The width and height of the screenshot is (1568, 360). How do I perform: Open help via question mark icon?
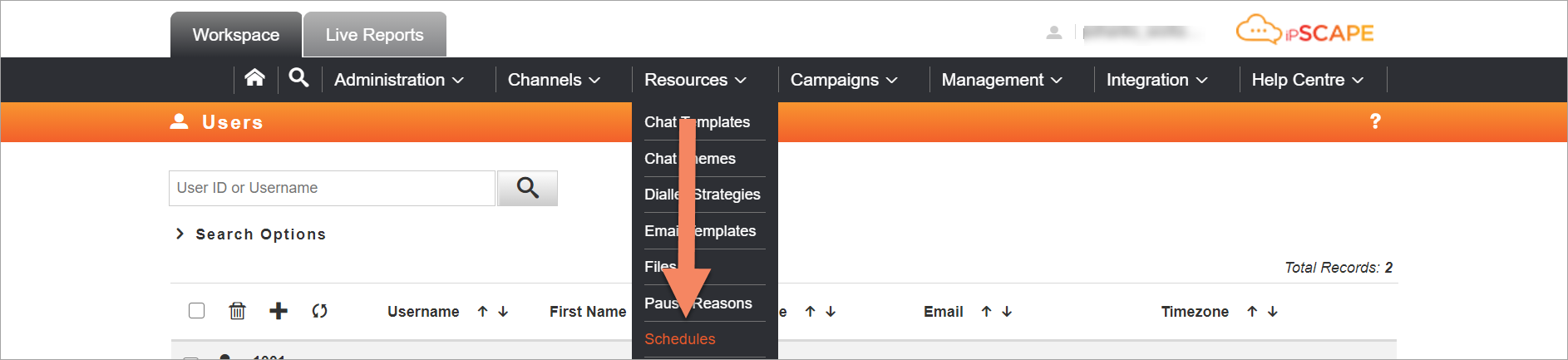pos(1375,121)
